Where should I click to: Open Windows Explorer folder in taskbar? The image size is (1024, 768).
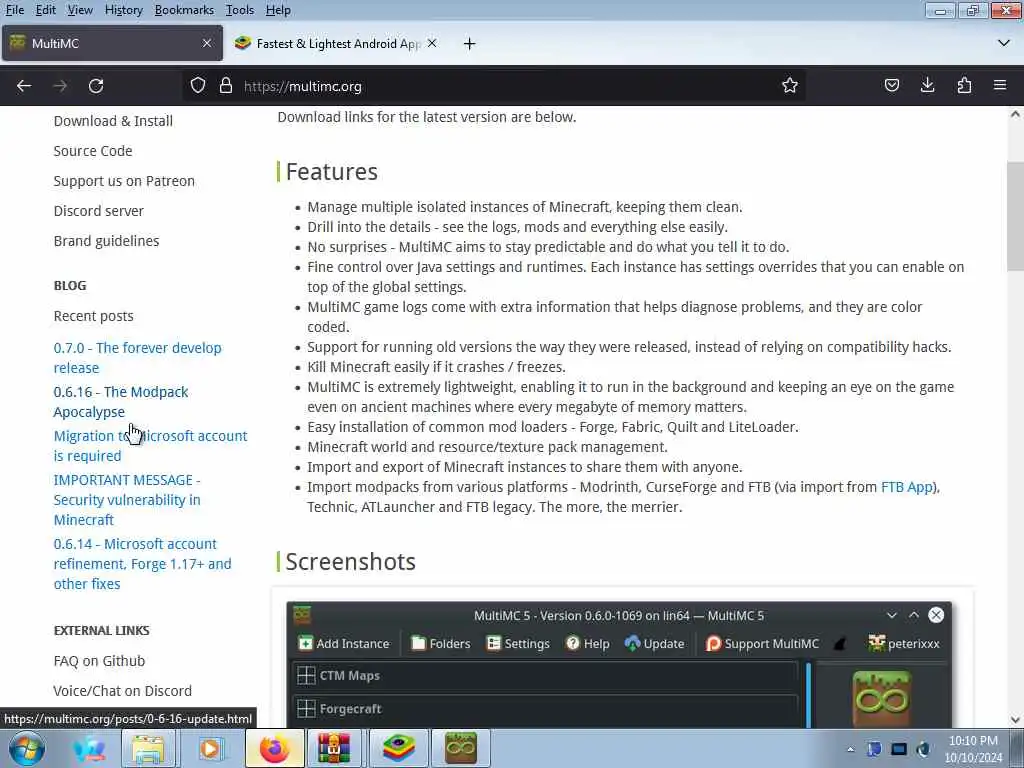click(149, 748)
